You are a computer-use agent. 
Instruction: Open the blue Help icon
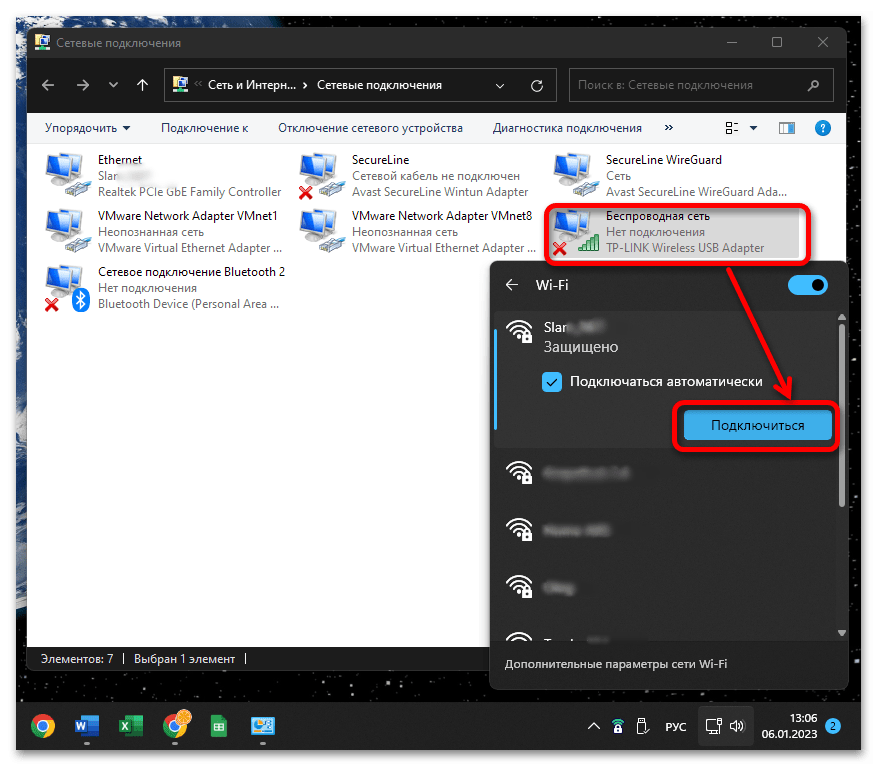(x=823, y=128)
